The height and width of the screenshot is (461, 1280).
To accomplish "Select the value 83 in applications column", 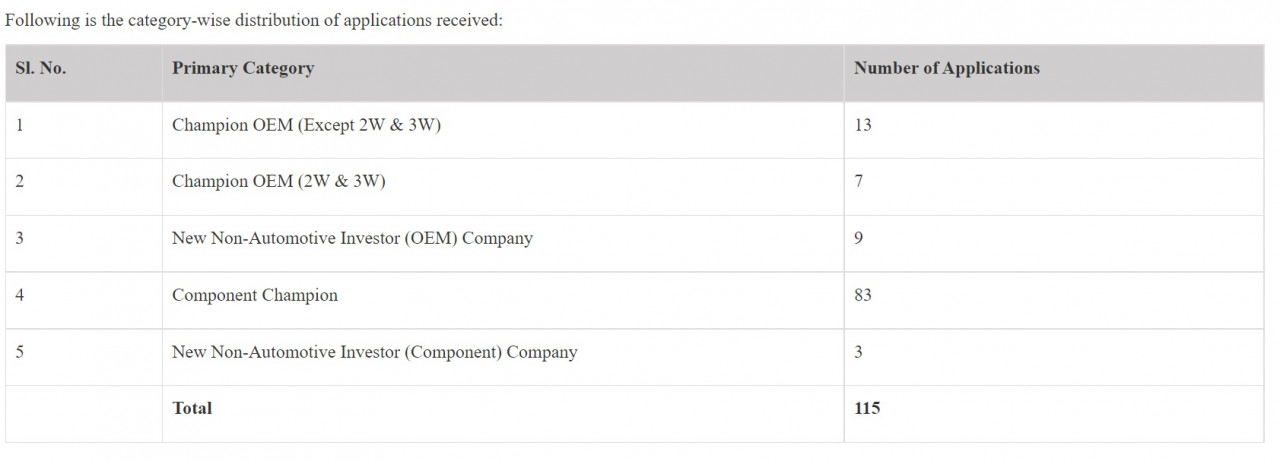I will [x=863, y=296].
